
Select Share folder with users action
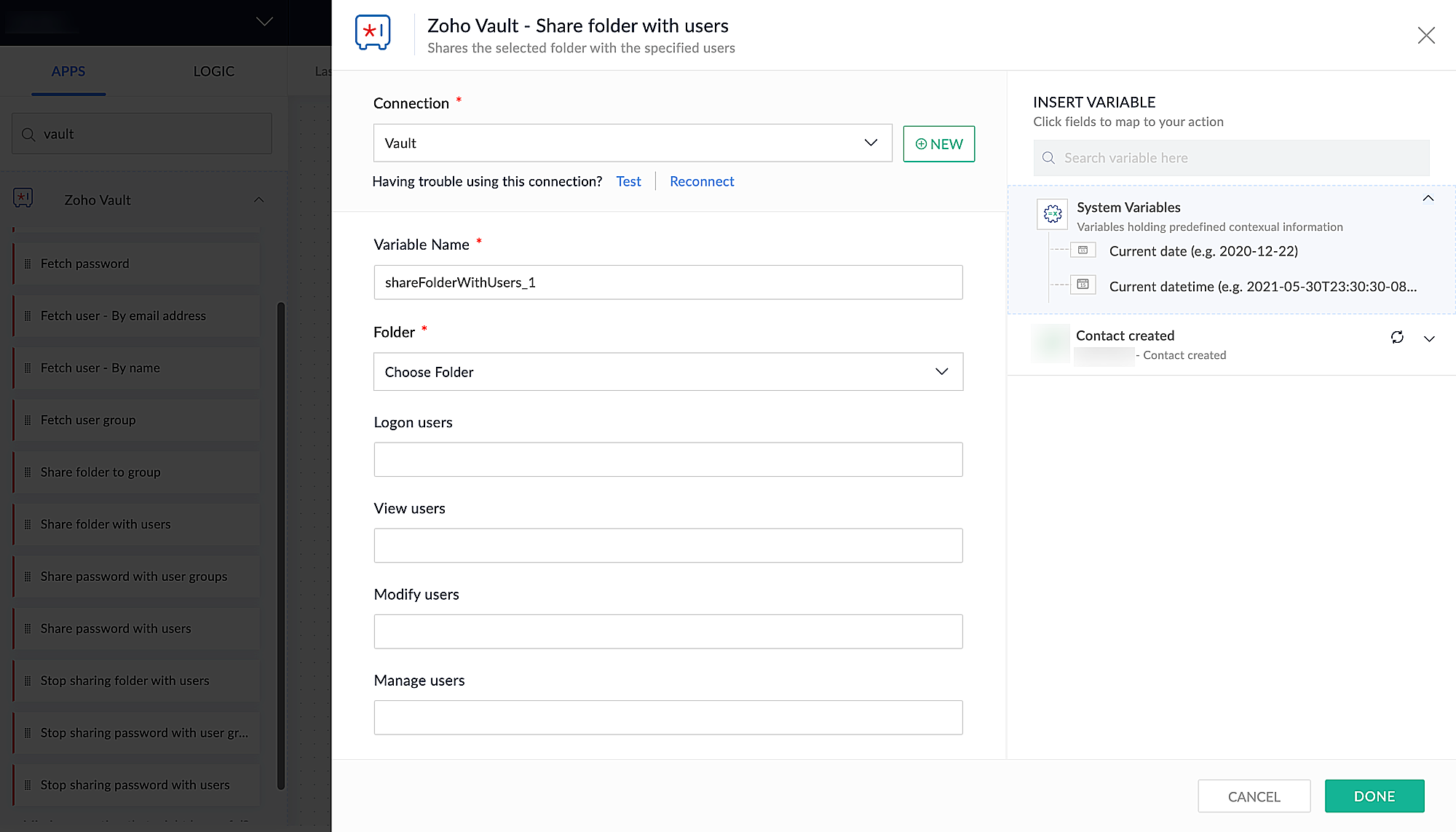point(137,524)
